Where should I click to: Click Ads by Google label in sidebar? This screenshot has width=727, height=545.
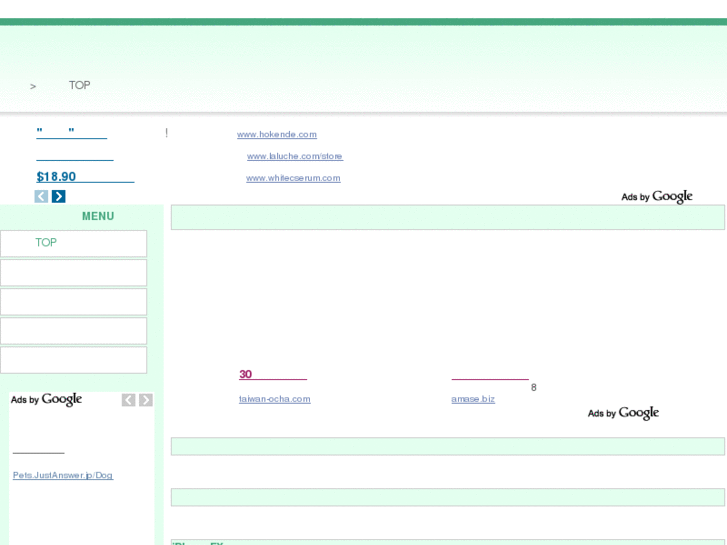click(x=46, y=400)
